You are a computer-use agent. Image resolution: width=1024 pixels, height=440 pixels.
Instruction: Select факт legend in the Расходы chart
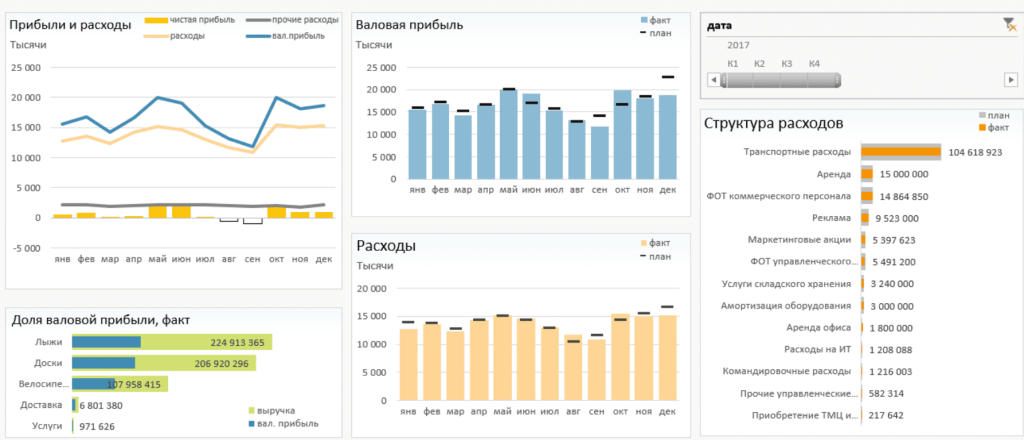click(655, 243)
